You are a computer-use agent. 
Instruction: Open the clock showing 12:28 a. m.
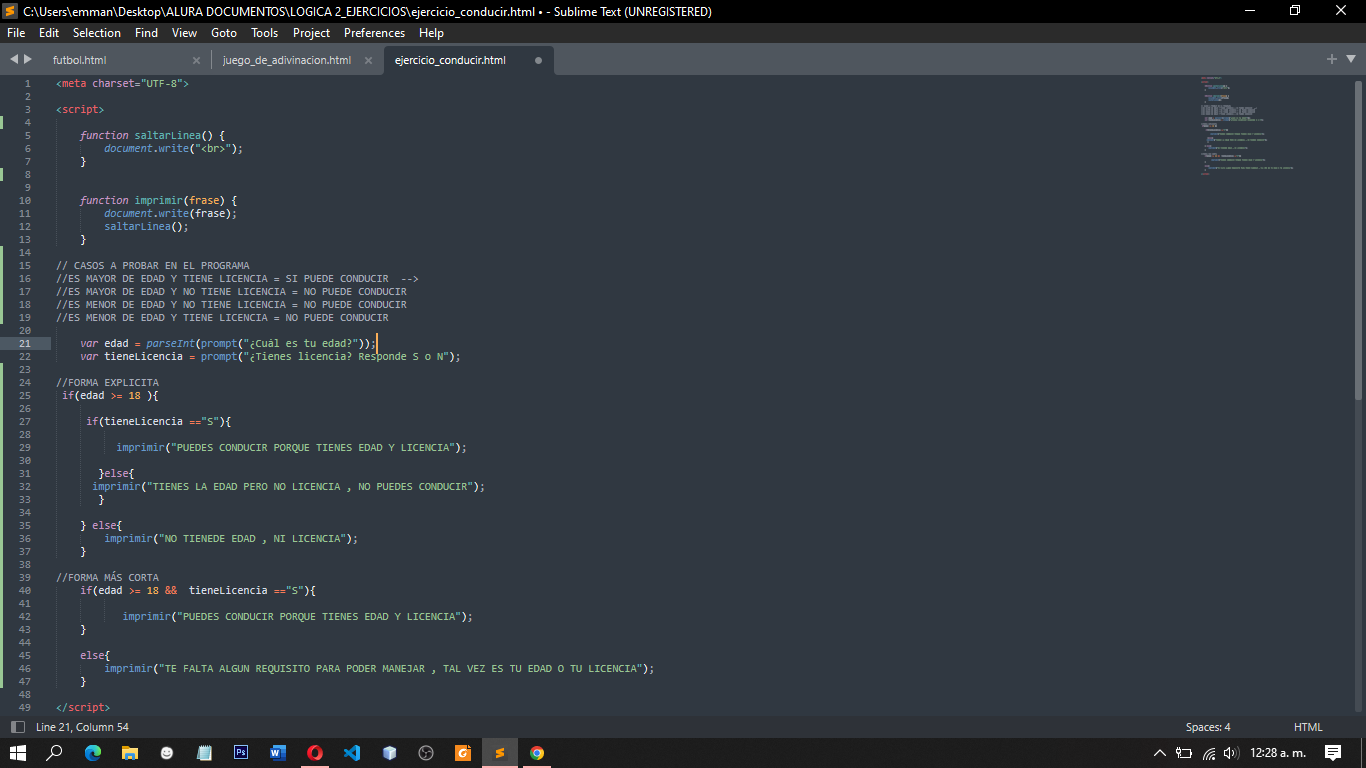[x=1278, y=753]
